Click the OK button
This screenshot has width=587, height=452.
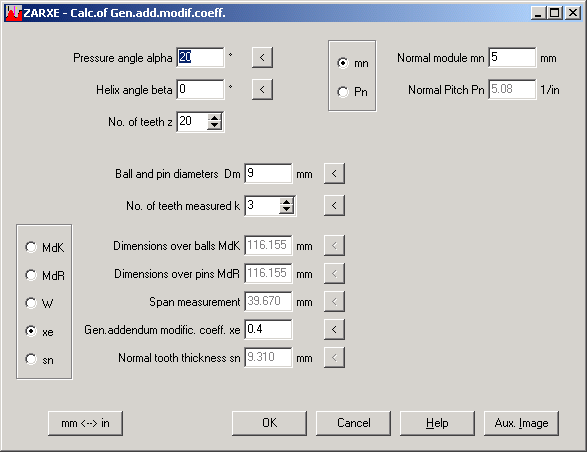tap(269, 423)
